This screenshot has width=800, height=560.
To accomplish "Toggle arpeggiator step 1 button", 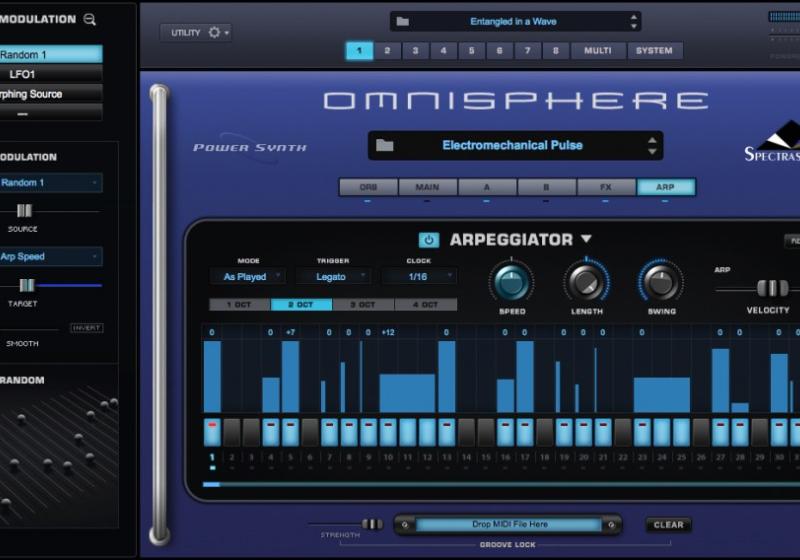I will (x=212, y=432).
